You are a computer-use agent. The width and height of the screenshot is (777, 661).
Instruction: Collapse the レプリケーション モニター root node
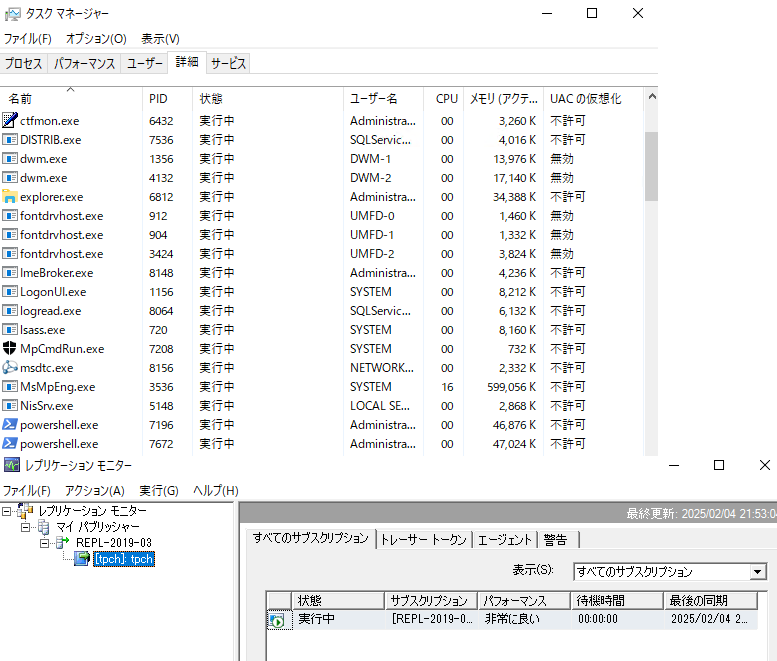[x=6, y=510]
